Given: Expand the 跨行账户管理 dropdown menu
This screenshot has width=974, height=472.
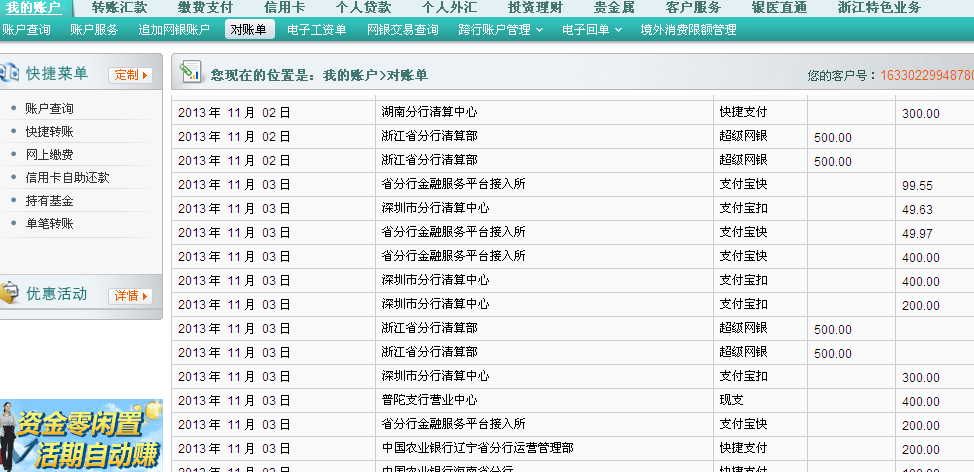Looking at the screenshot, I should coord(500,30).
